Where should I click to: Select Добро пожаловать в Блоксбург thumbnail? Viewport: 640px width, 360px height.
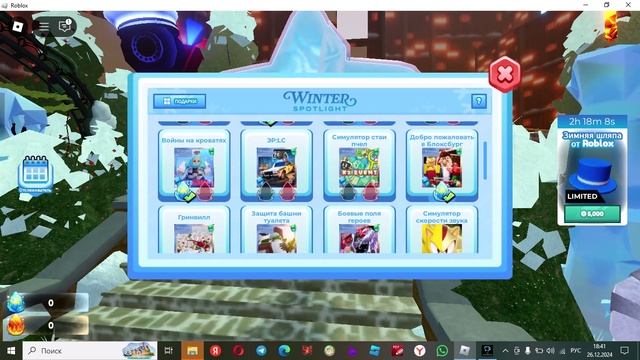442,167
